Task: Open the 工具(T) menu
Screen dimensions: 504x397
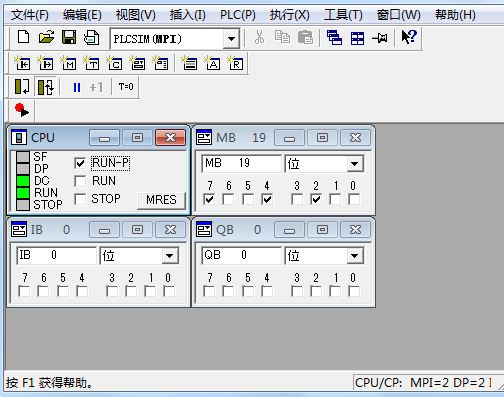Action: coord(343,15)
